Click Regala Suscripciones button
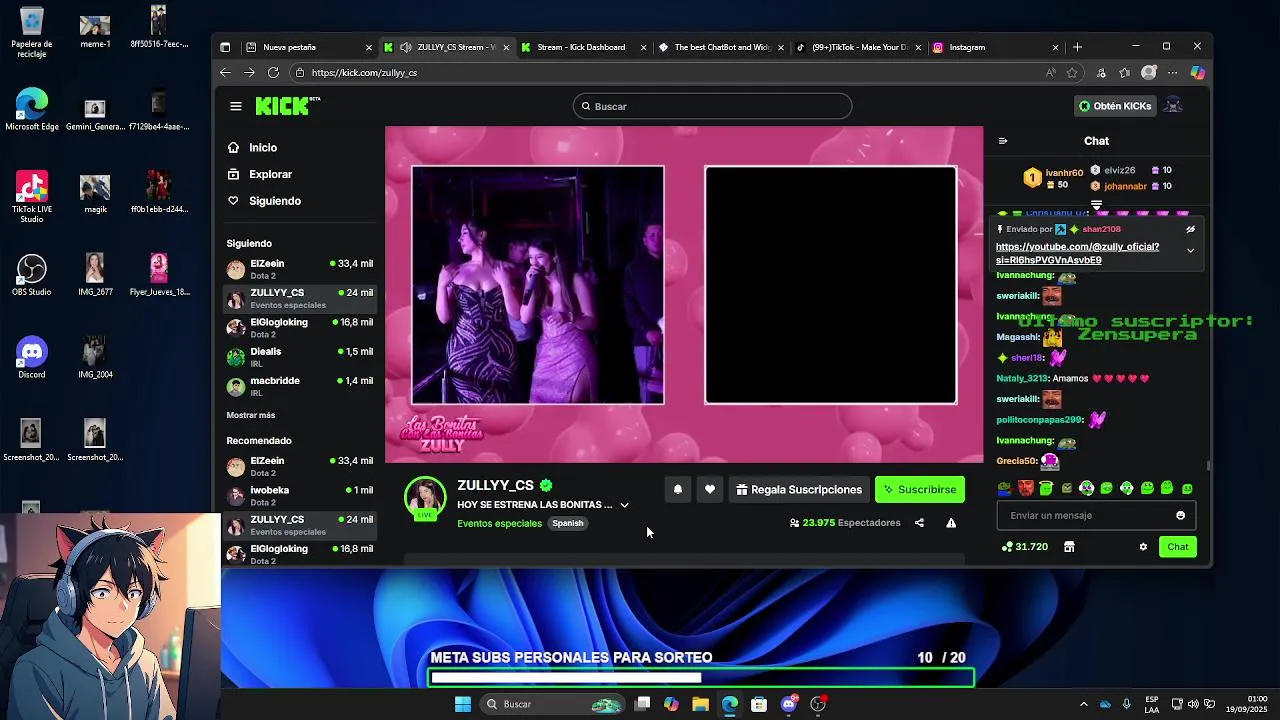 tap(798, 489)
